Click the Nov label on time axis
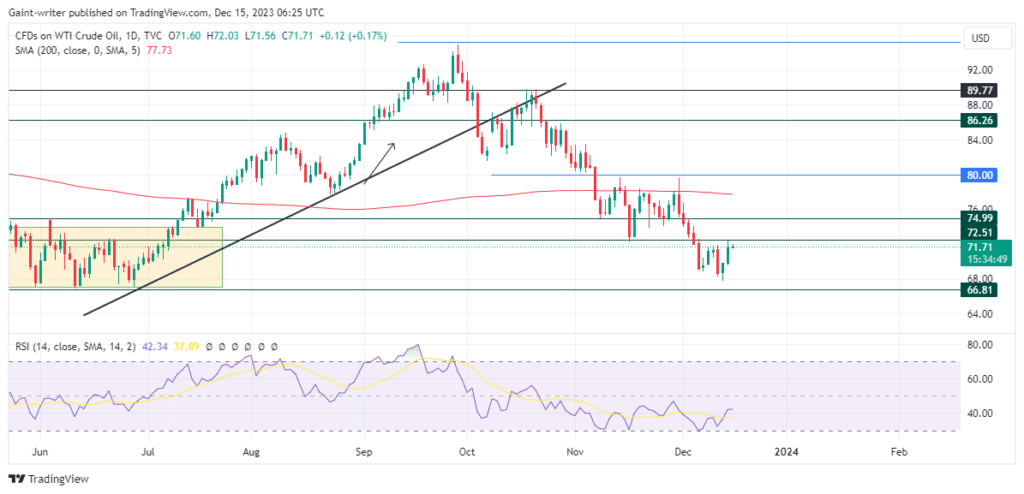Image resolution: width=1024 pixels, height=494 pixels. click(x=575, y=452)
